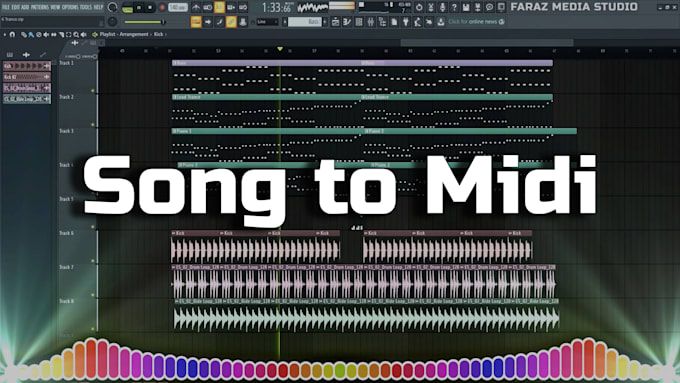
Task: Open project info speech bubble icon
Action: tap(490, 7)
